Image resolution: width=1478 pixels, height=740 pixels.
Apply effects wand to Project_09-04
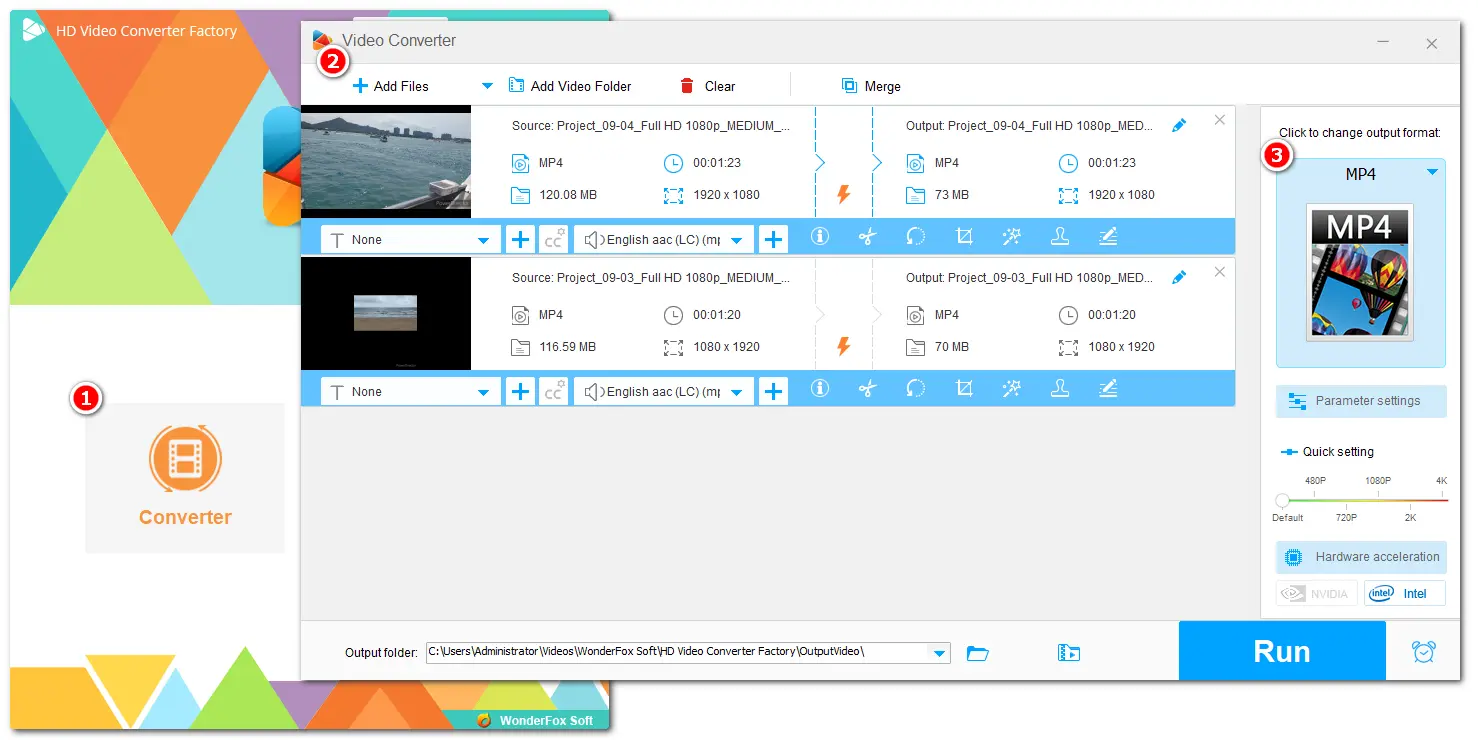(1011, 237)
